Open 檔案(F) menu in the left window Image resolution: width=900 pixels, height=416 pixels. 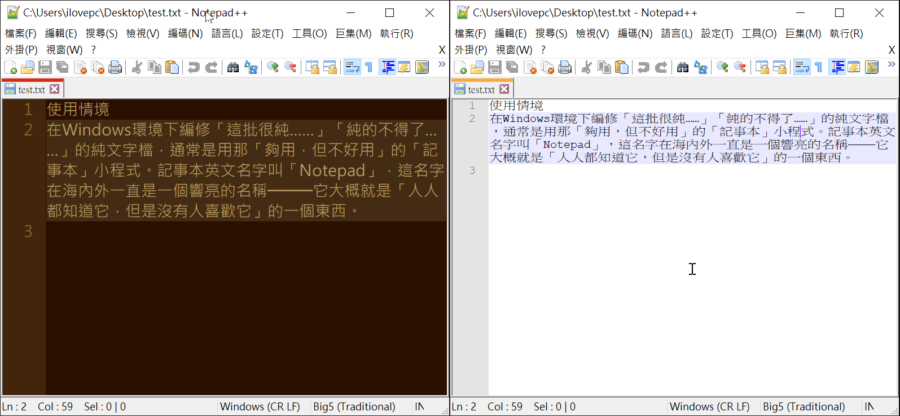pyautogui.click(x=21, y=33)
